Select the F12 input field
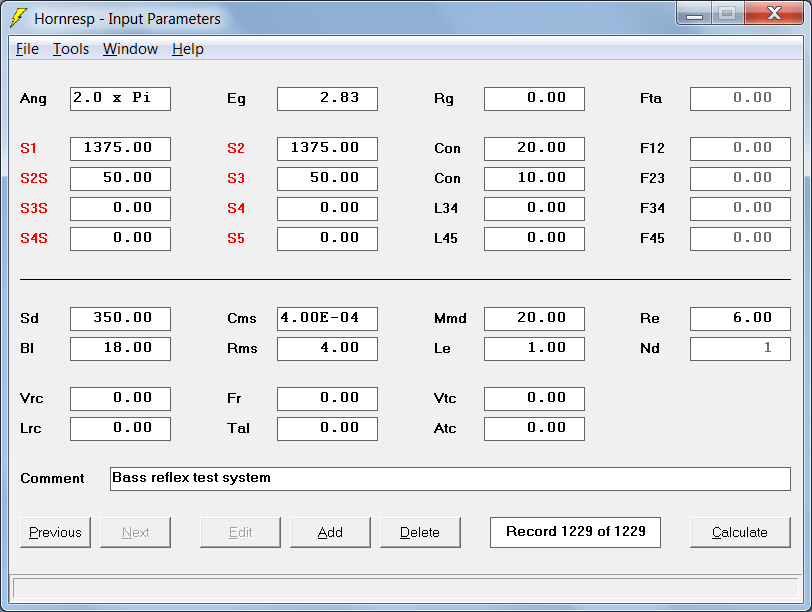Viewport: 812px width, 612px height. (741, 149)
